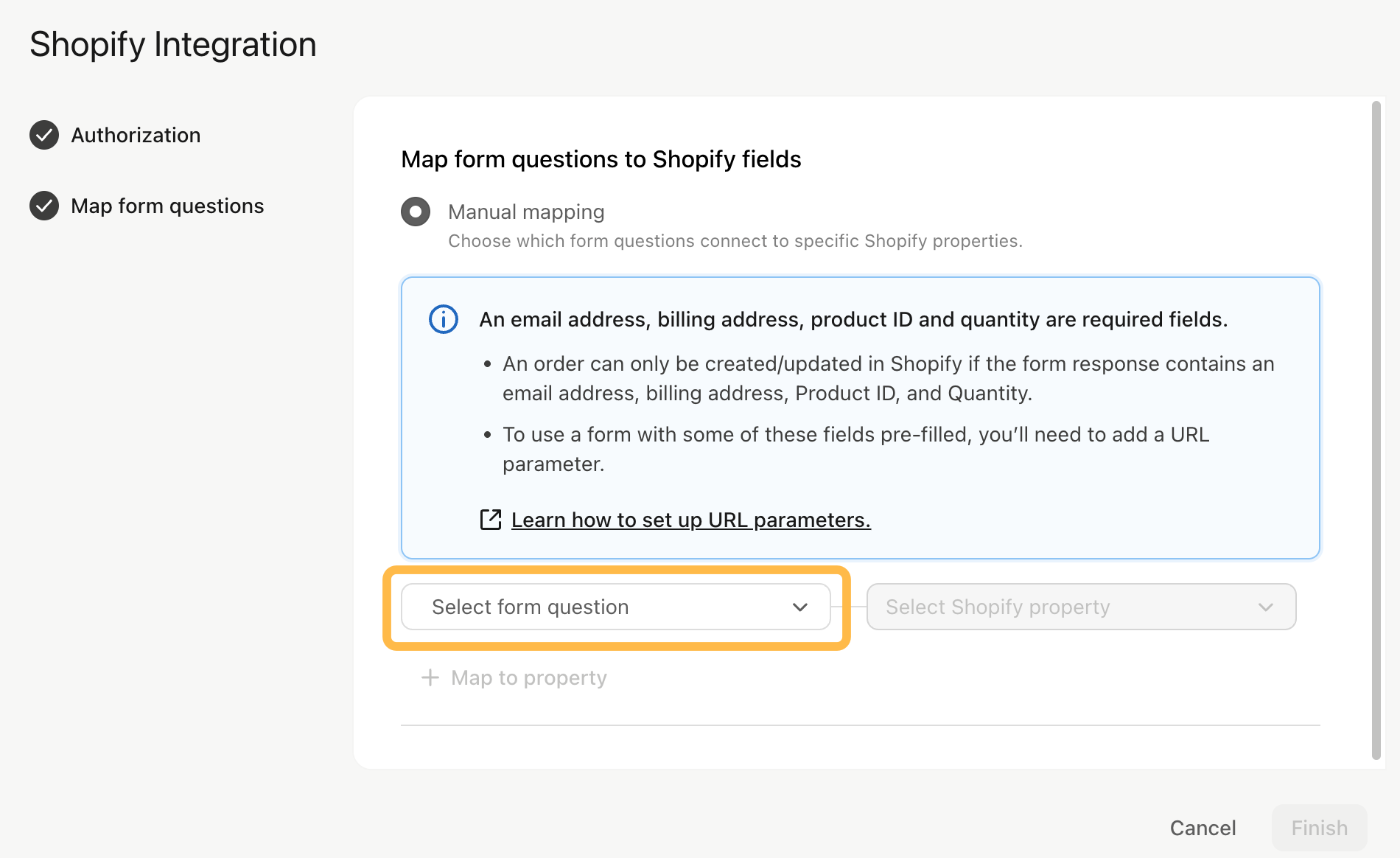Open the Select Shopify property dropdown
1400x858 pixels.
click(1081, 607)
